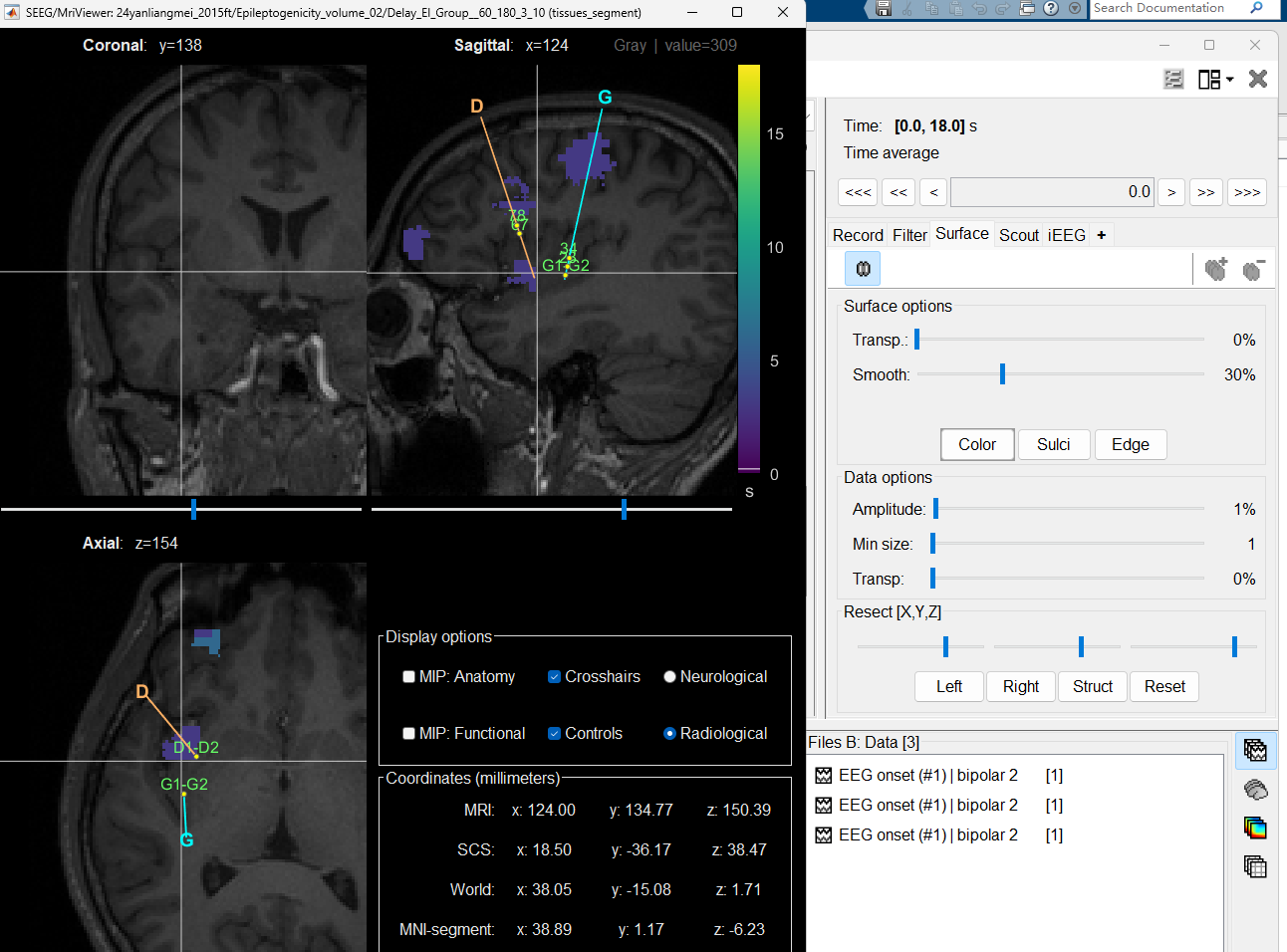Click icon of third EEG onset file row
Screen dimensions: 1287x952
(x=824, y=835)
